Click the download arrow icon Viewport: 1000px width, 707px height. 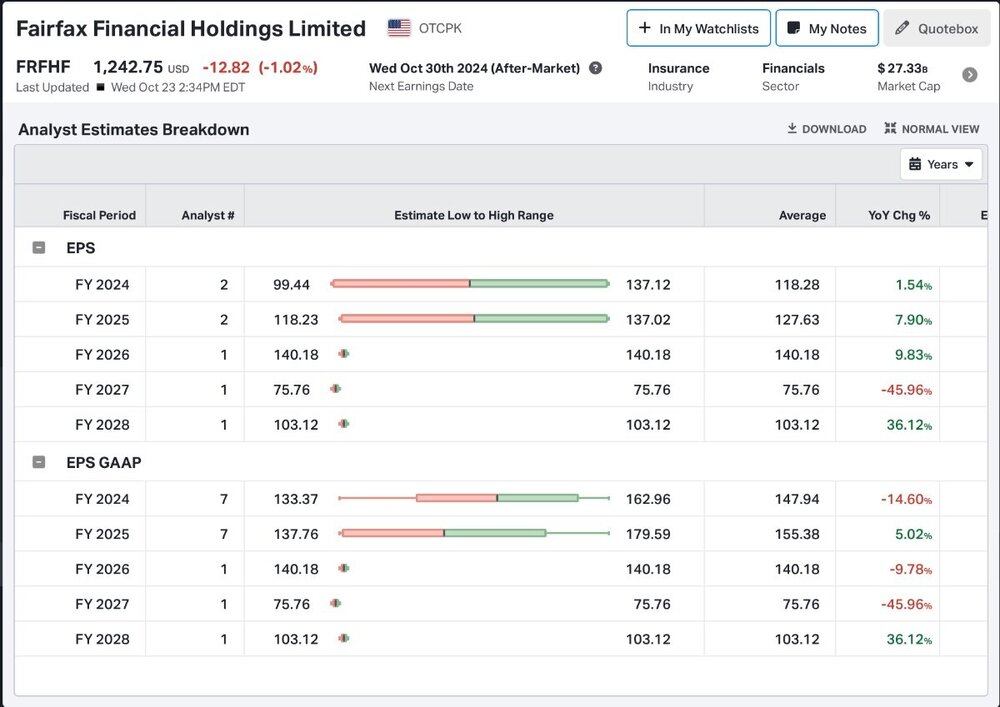792,128
